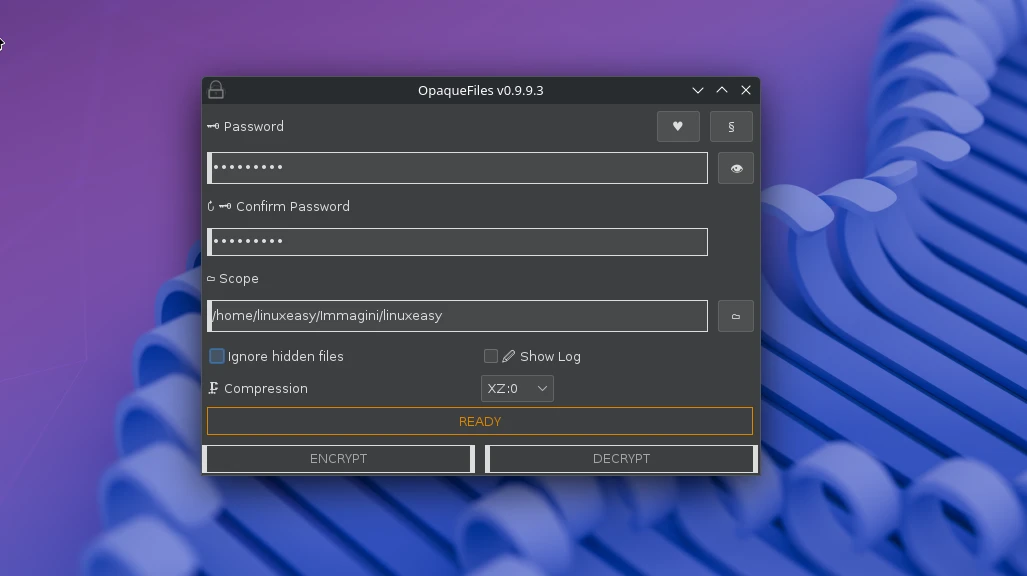This screenshot has width=1027, height=576.
Task: Open the XZ:0 compression dropdown
Action: (516, 388)
